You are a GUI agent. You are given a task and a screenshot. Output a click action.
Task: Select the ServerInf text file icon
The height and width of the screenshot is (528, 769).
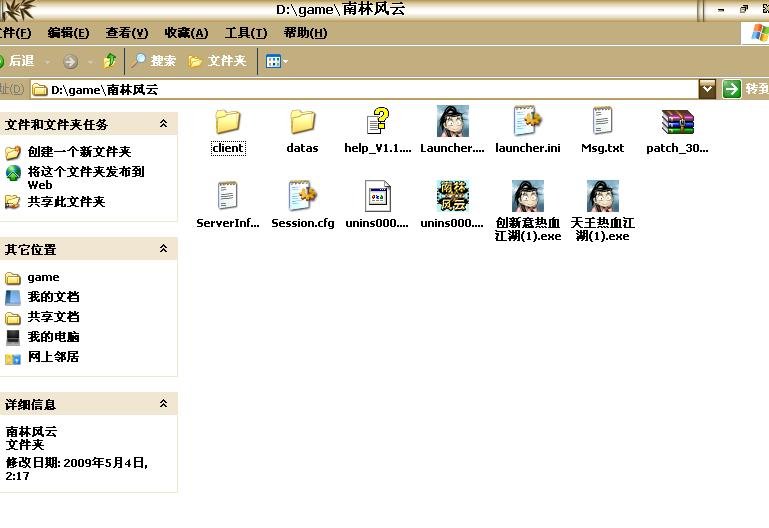point(227,196)
